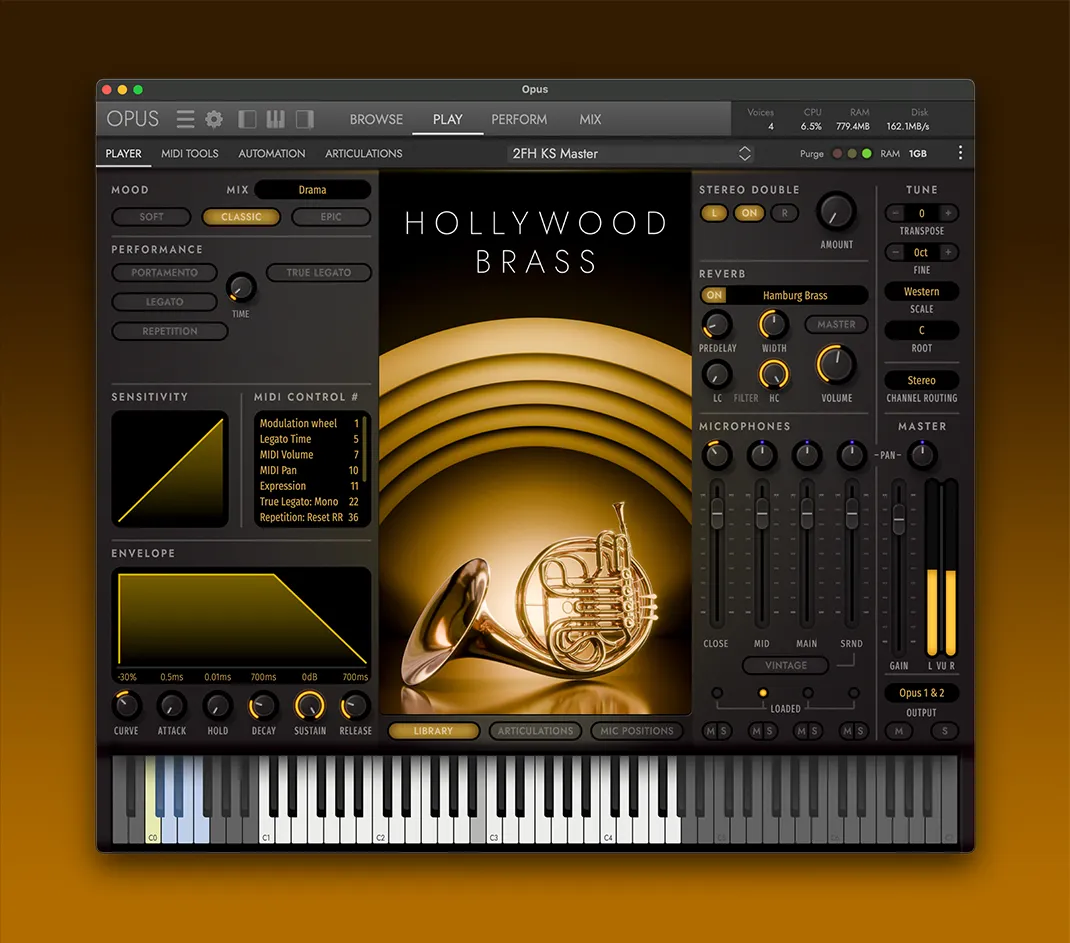The height and width of the screenshot is (943, 1070).
Task: Adjust the envelope Curve knob
Action: pyautogui.click(x=126, y=706)
